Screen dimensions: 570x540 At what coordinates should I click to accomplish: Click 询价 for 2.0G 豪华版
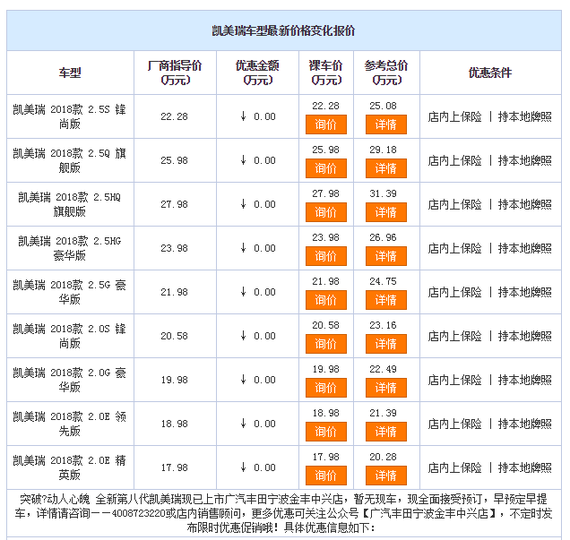[x=326, y=388]
